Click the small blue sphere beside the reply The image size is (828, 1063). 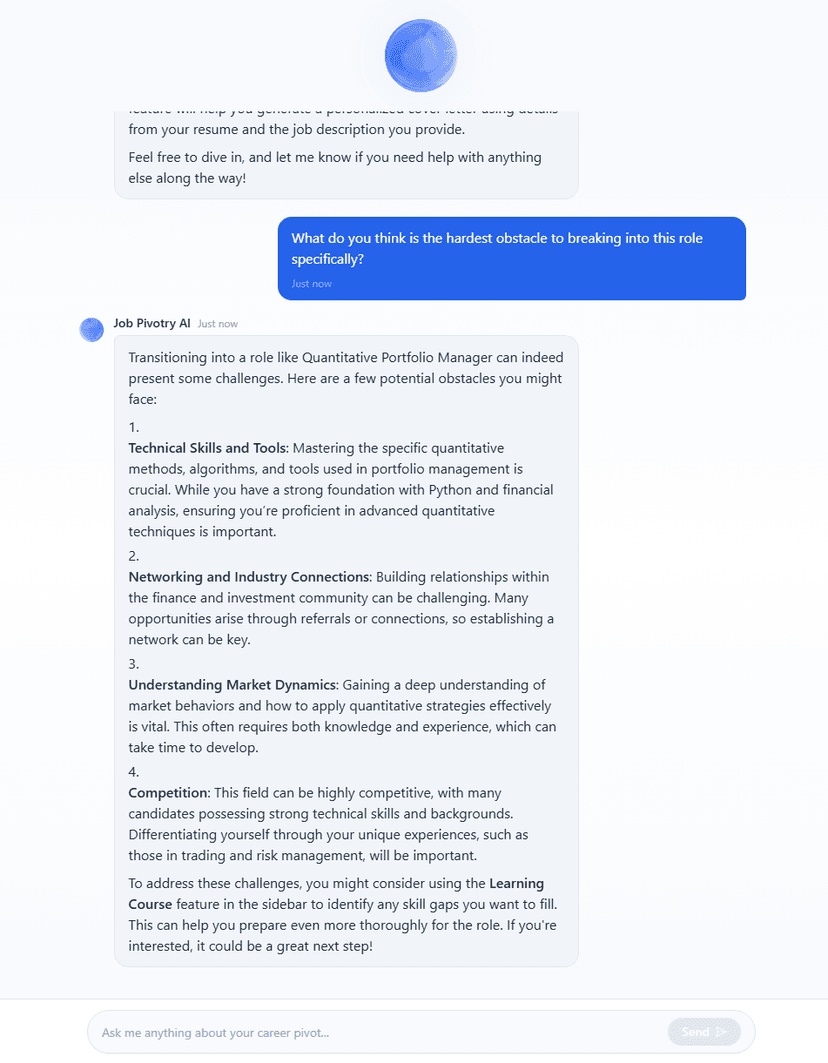coord(91,329)
